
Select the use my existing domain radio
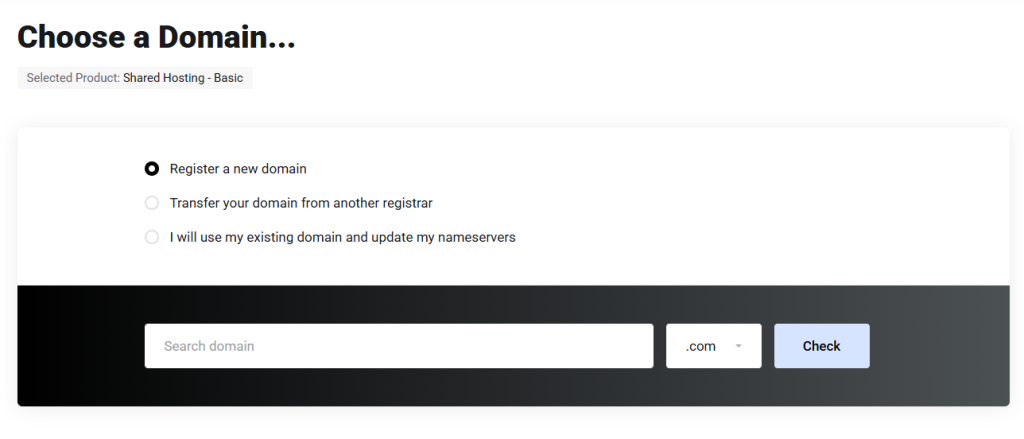click(x=152, y=237)
